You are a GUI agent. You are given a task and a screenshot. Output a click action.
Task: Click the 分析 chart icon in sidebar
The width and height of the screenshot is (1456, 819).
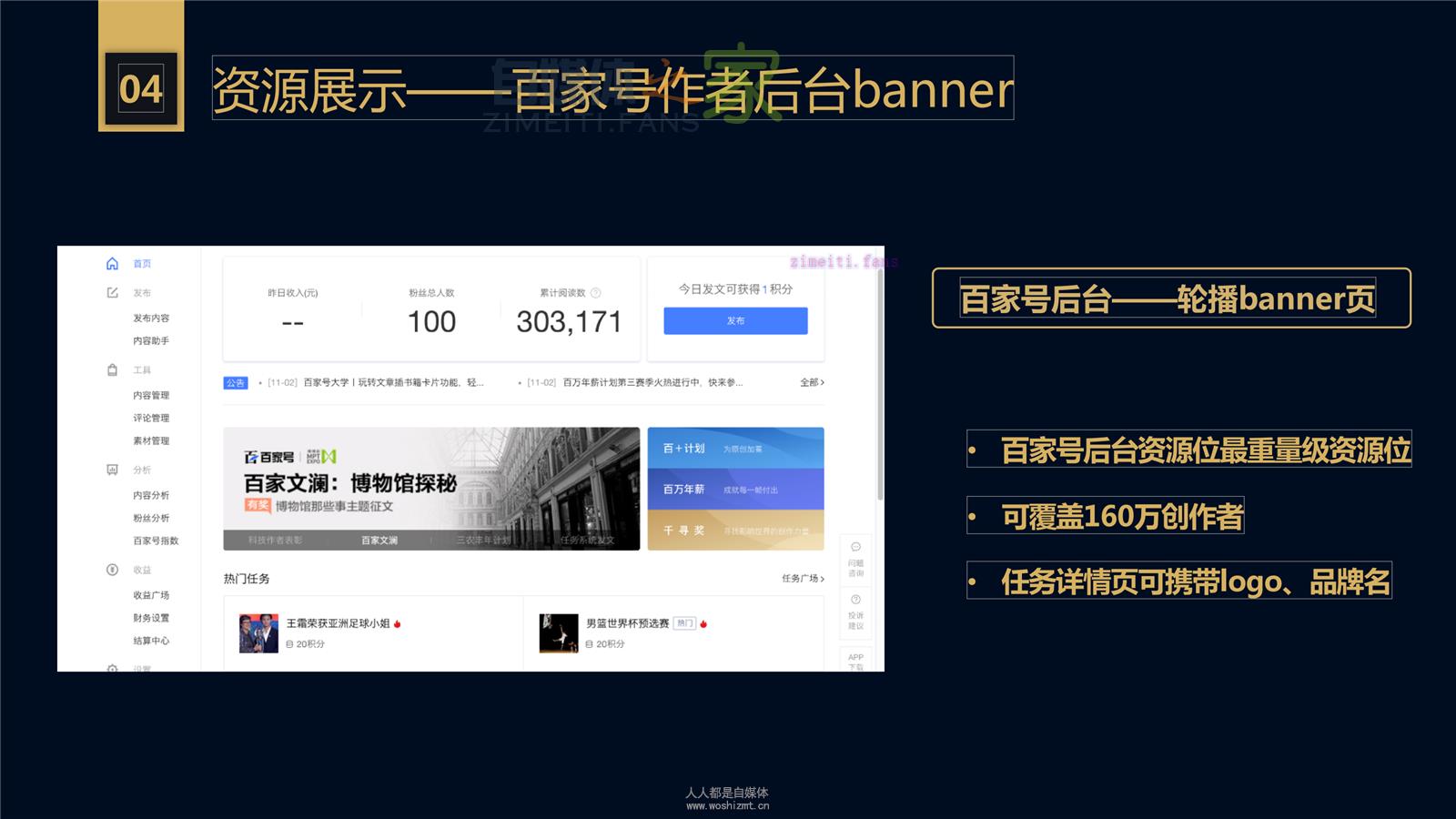(112, 470)
